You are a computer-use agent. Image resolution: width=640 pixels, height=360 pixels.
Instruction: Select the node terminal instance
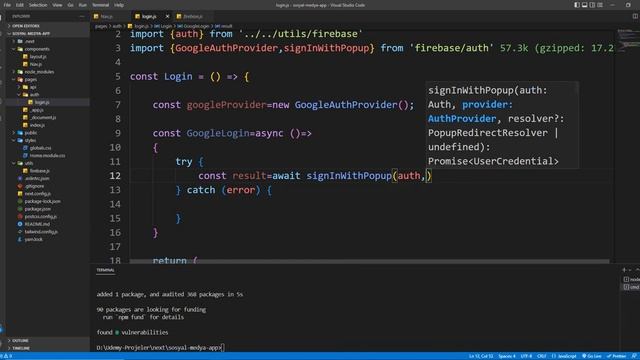coord(631,280)
